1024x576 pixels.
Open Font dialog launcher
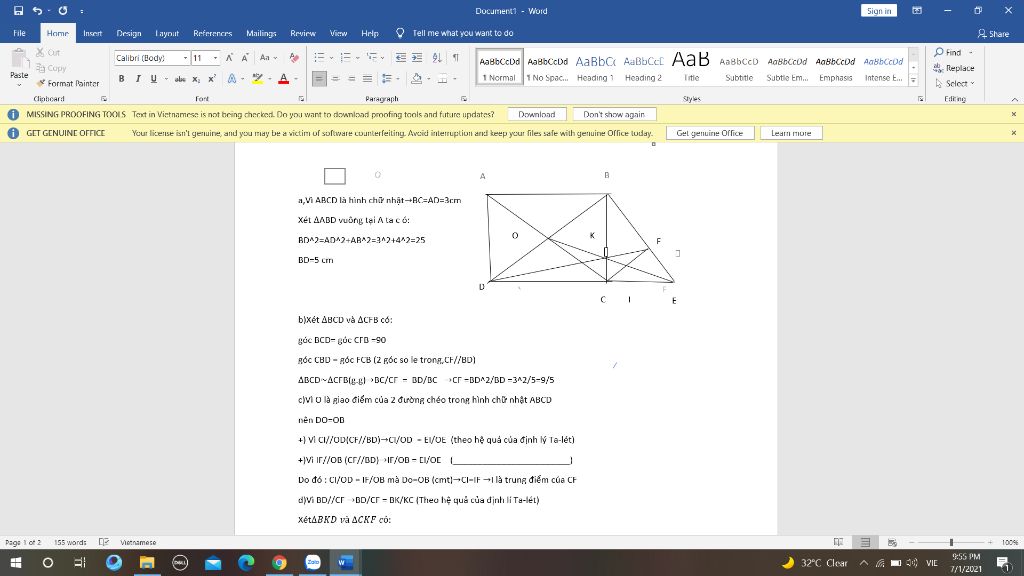tap(301, 99)
